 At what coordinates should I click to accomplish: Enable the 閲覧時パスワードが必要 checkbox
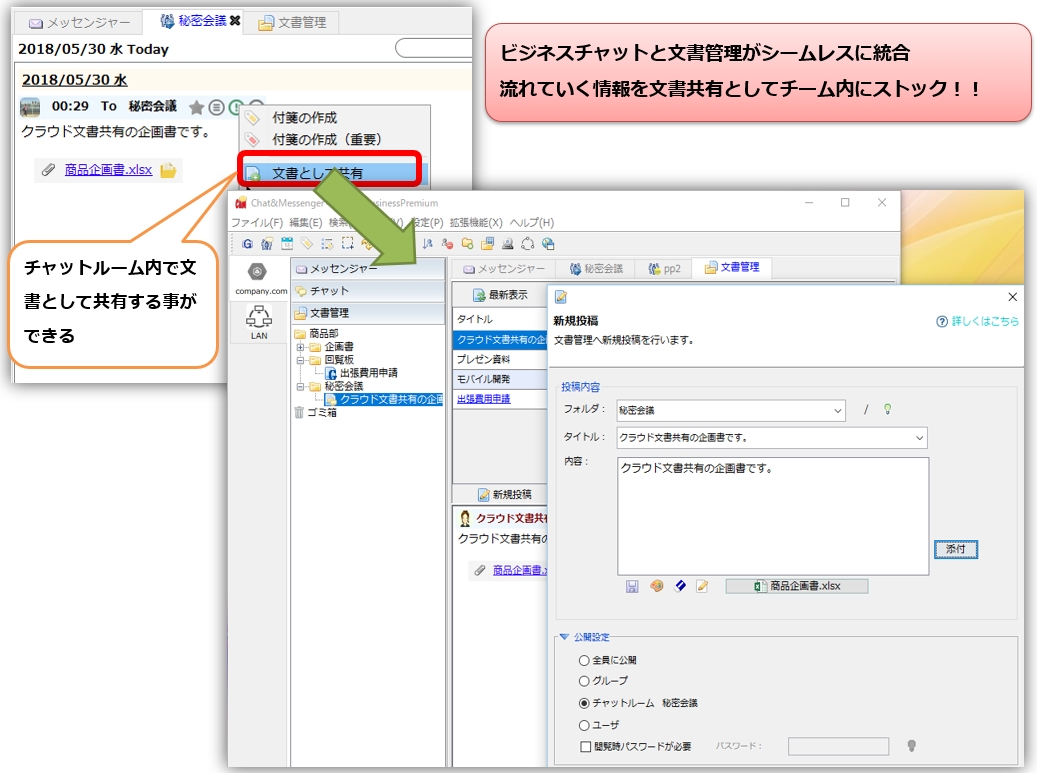pyautogui.click(x=585, y=746)
